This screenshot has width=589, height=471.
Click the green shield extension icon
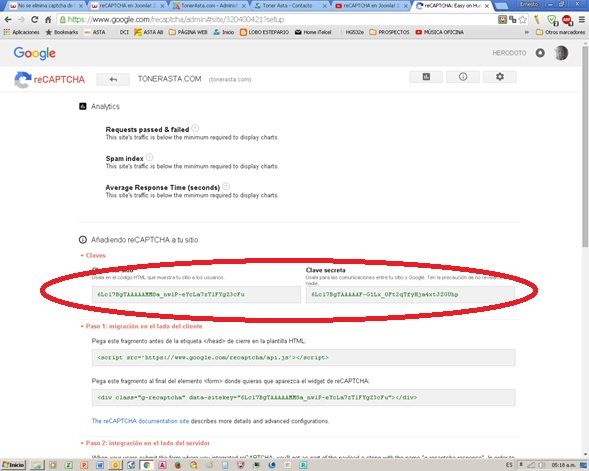(x=552, y=20)
